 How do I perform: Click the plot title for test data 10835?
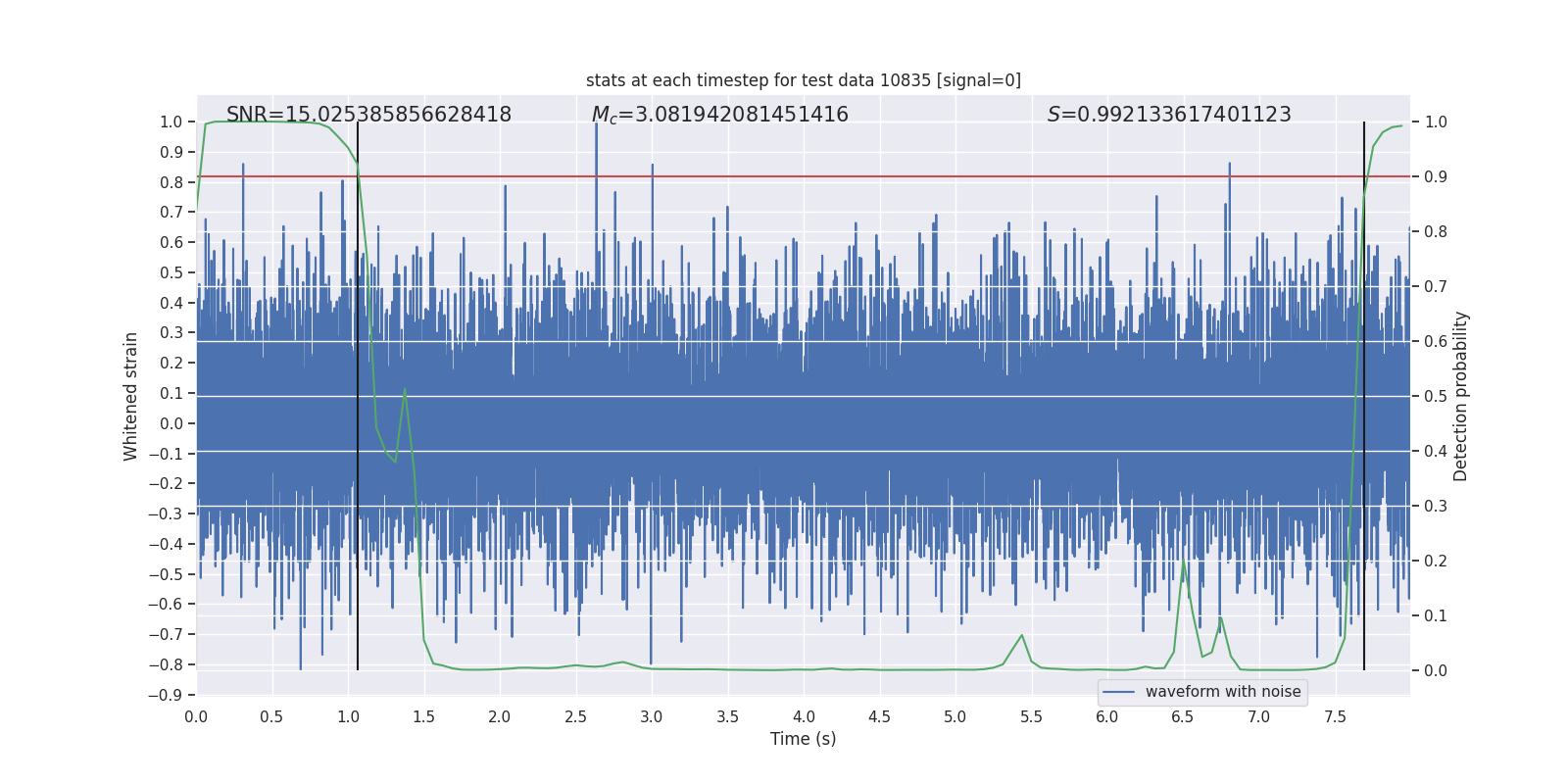[803, 80]
